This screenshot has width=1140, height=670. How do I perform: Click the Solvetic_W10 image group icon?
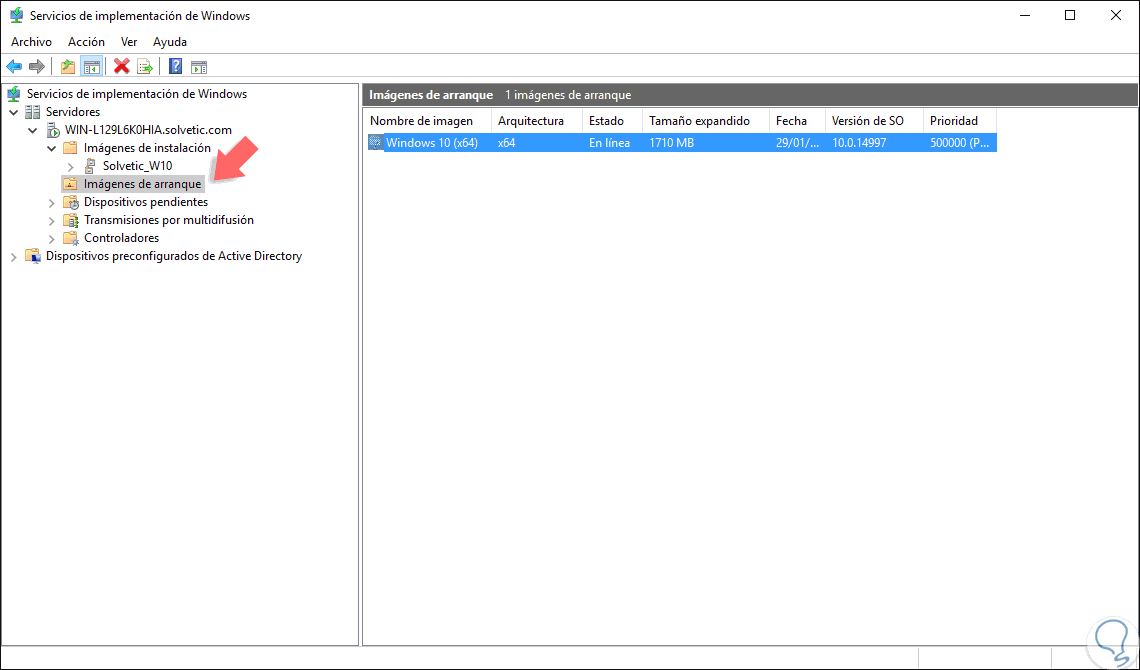[x=90, y=166]
